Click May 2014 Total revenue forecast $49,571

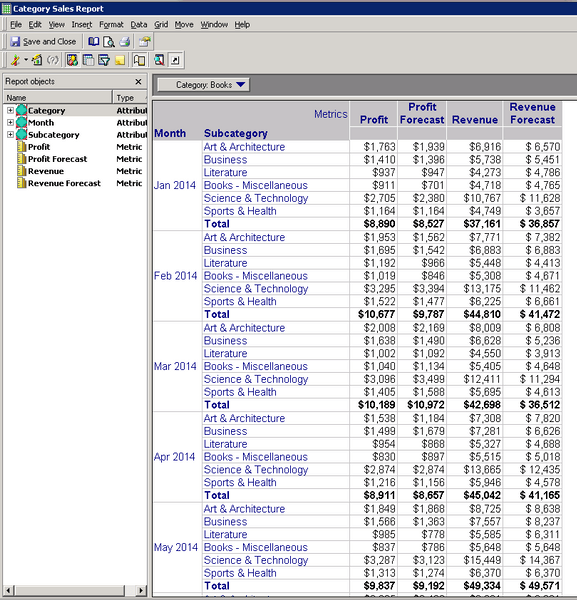point(540,586)
